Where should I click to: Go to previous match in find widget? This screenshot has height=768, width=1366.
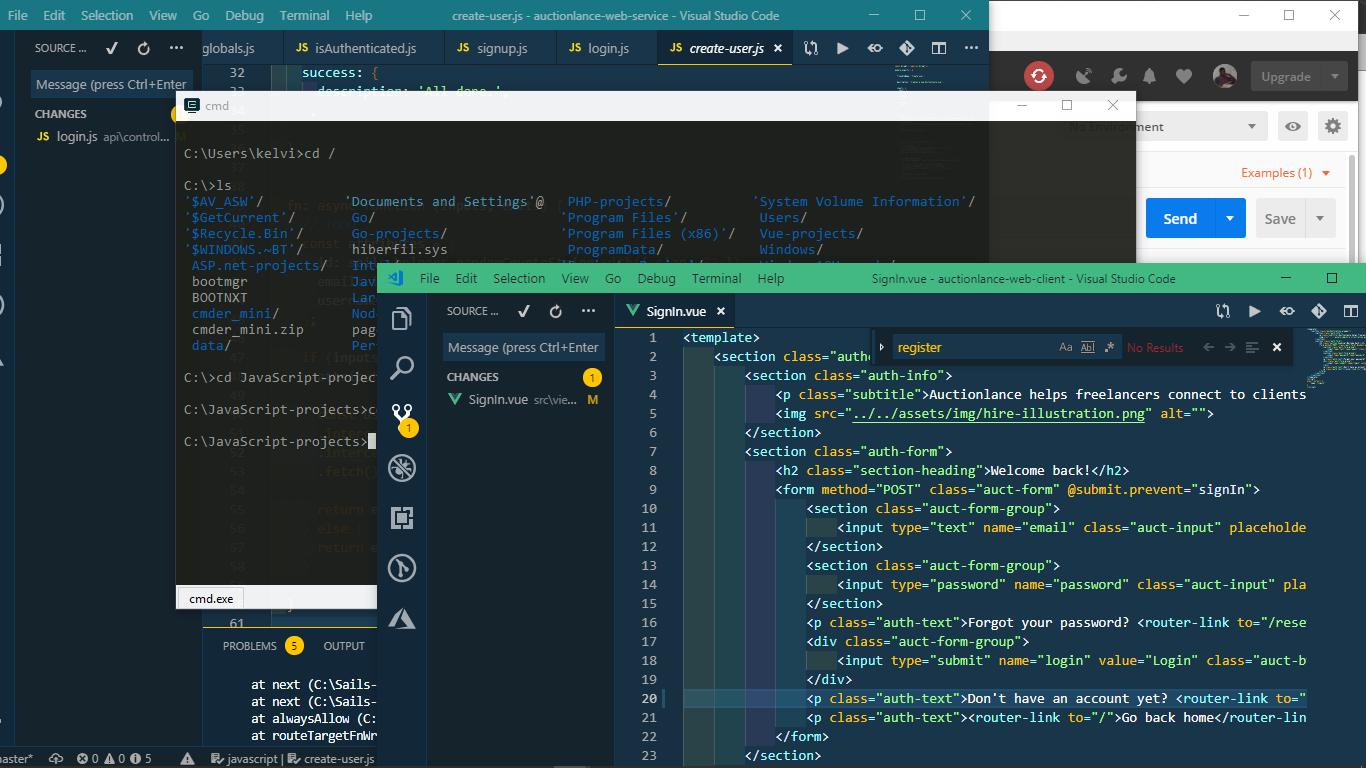(1208, 347)
